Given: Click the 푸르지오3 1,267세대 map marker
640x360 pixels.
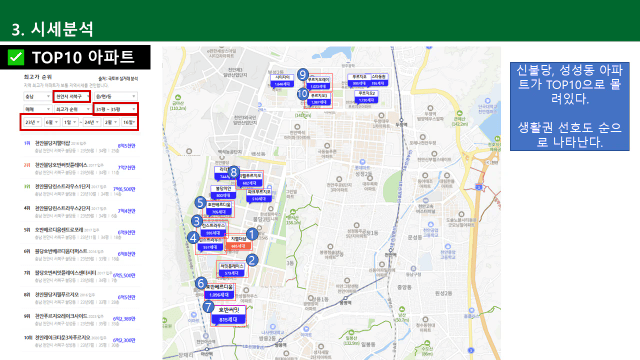Looking at the screenshot, I should click(x=319, y=99).
